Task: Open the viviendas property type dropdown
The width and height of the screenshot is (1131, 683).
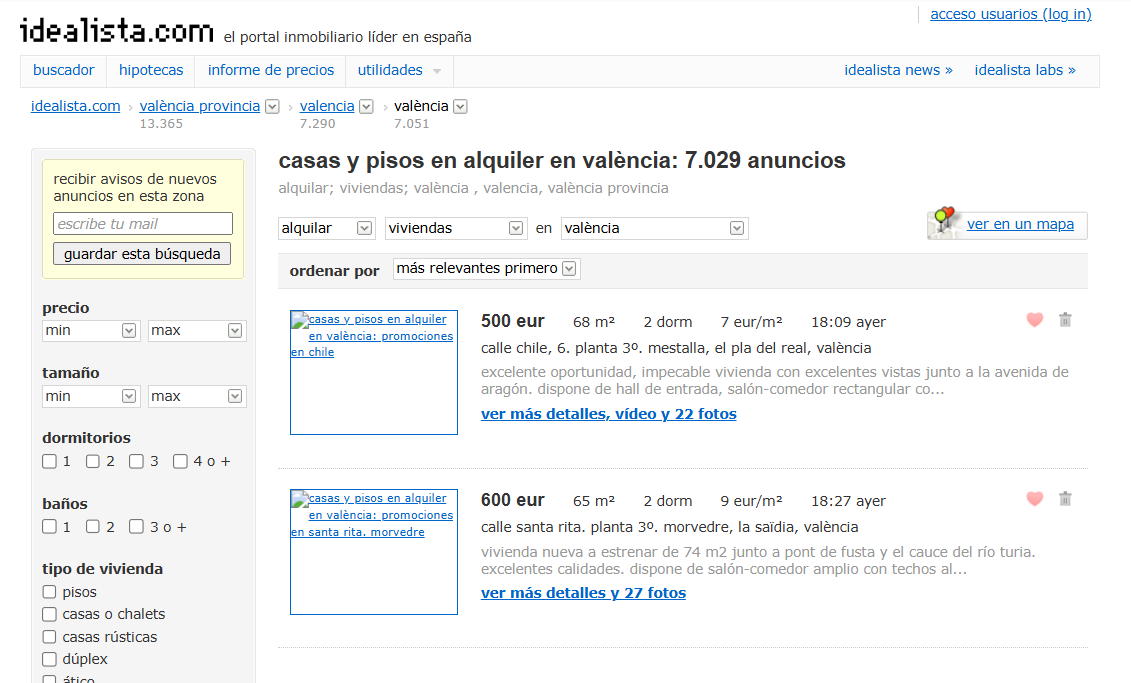Action: [x=455, y=228]
